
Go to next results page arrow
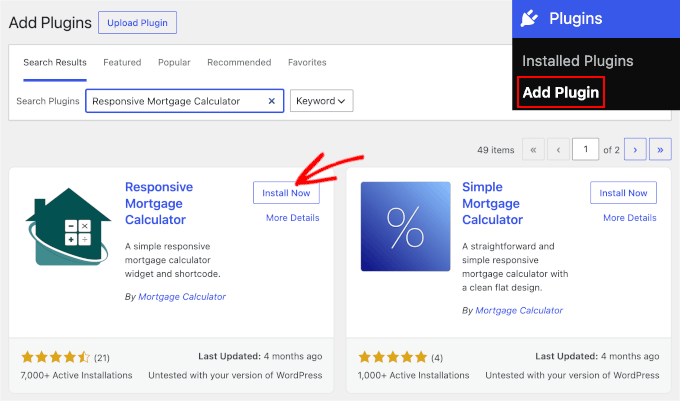point(635,150)
